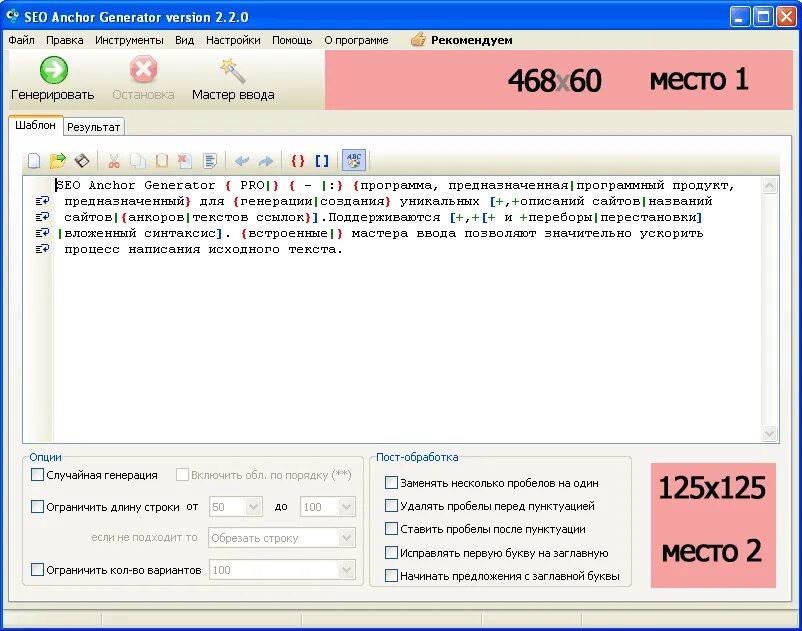This screenshot has height=631, width=802.
Task: Switch to the Результат tab
Action: click(x=94, y=127)
